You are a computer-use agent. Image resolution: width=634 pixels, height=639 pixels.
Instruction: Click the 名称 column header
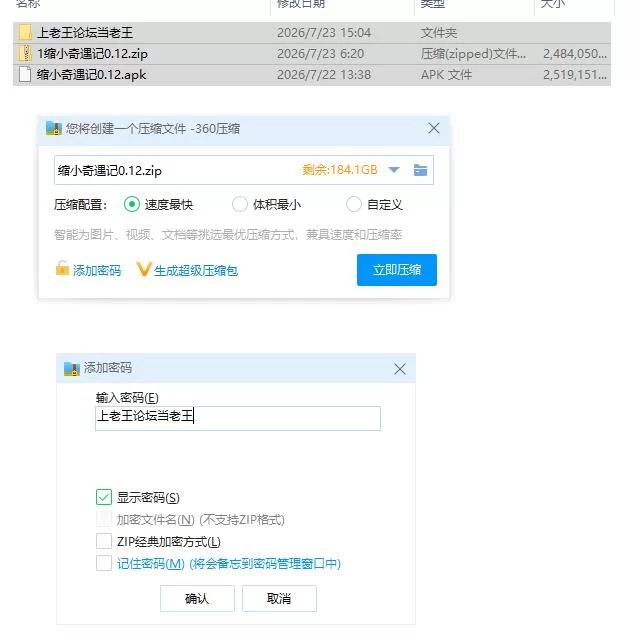(x=28, y=4)
